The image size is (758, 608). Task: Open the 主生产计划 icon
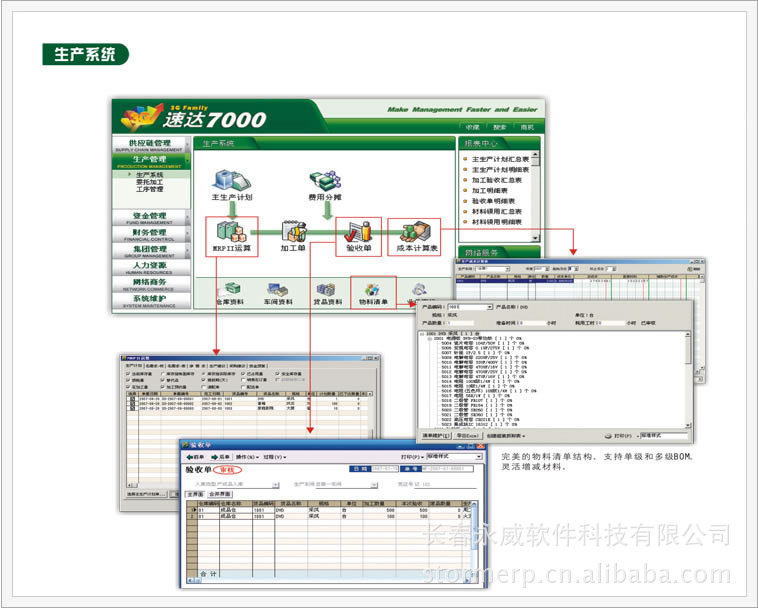[232, 185]
